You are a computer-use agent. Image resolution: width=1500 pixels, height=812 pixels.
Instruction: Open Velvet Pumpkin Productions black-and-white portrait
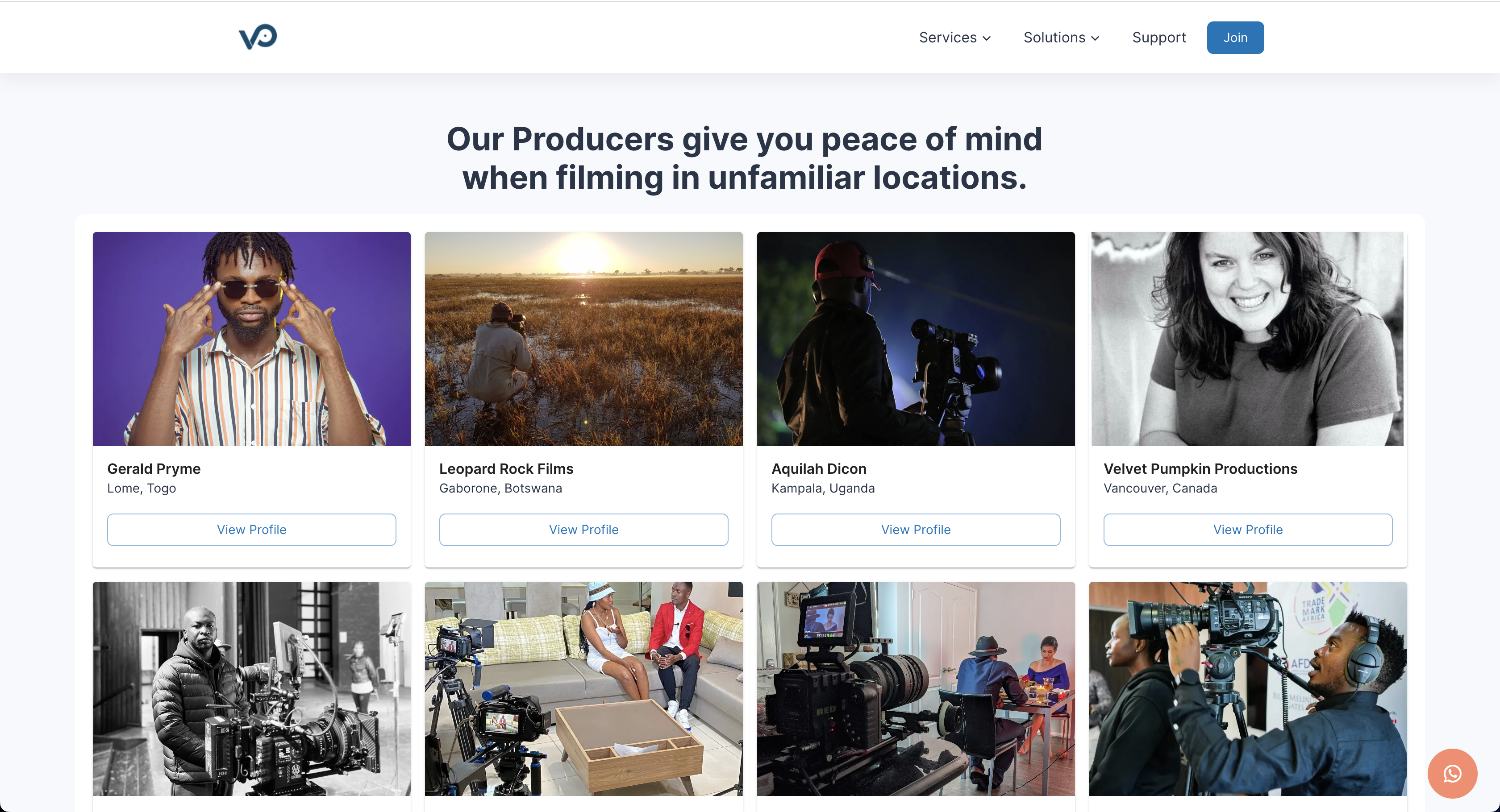[1248, 339]
